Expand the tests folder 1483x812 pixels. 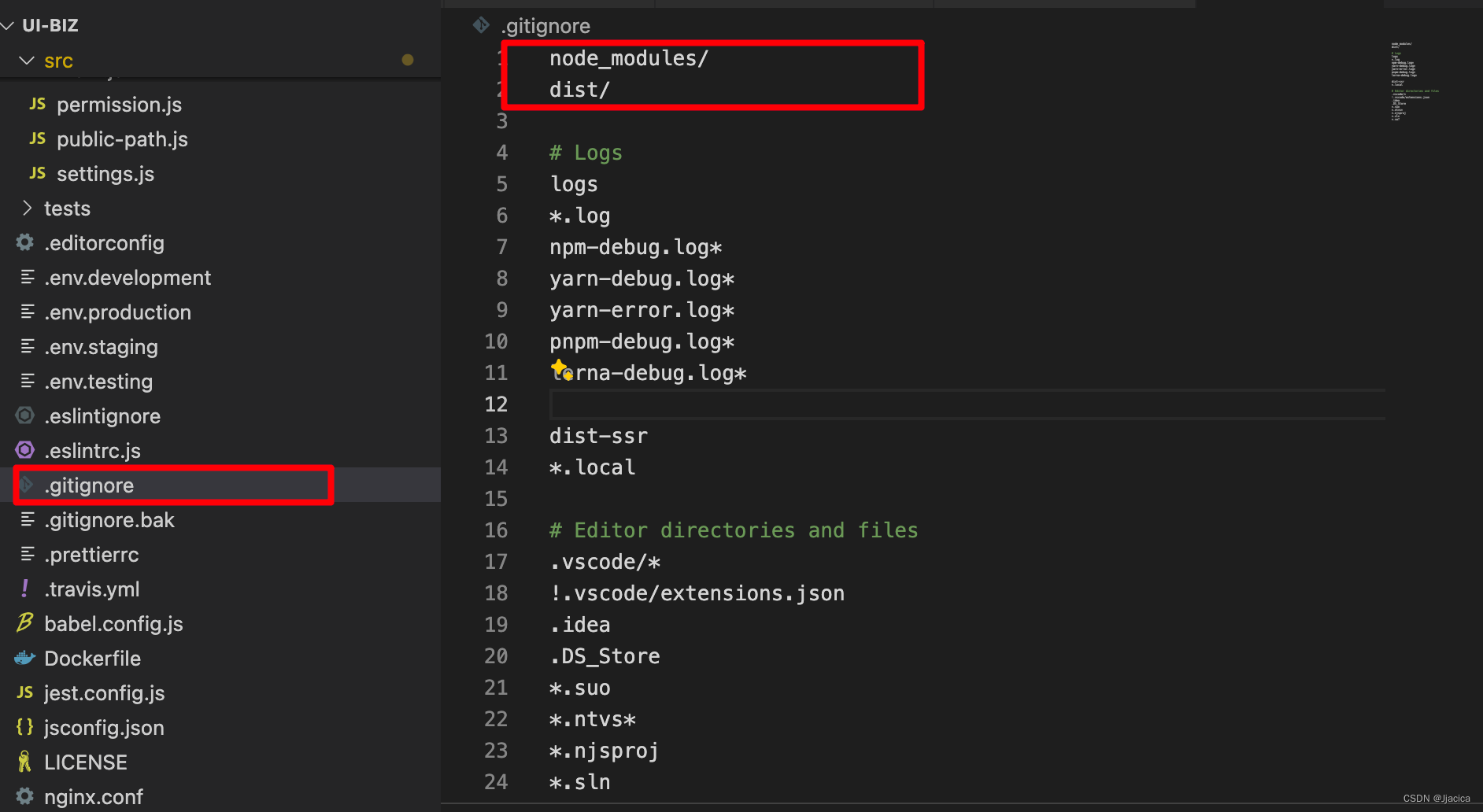tap(27, 208)
